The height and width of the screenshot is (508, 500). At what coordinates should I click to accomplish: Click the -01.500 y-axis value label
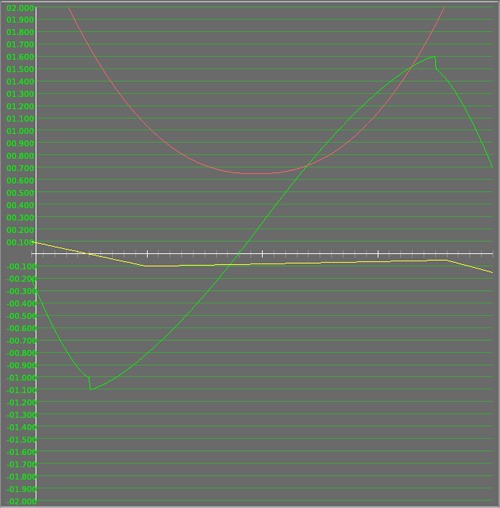coord(20,440)
